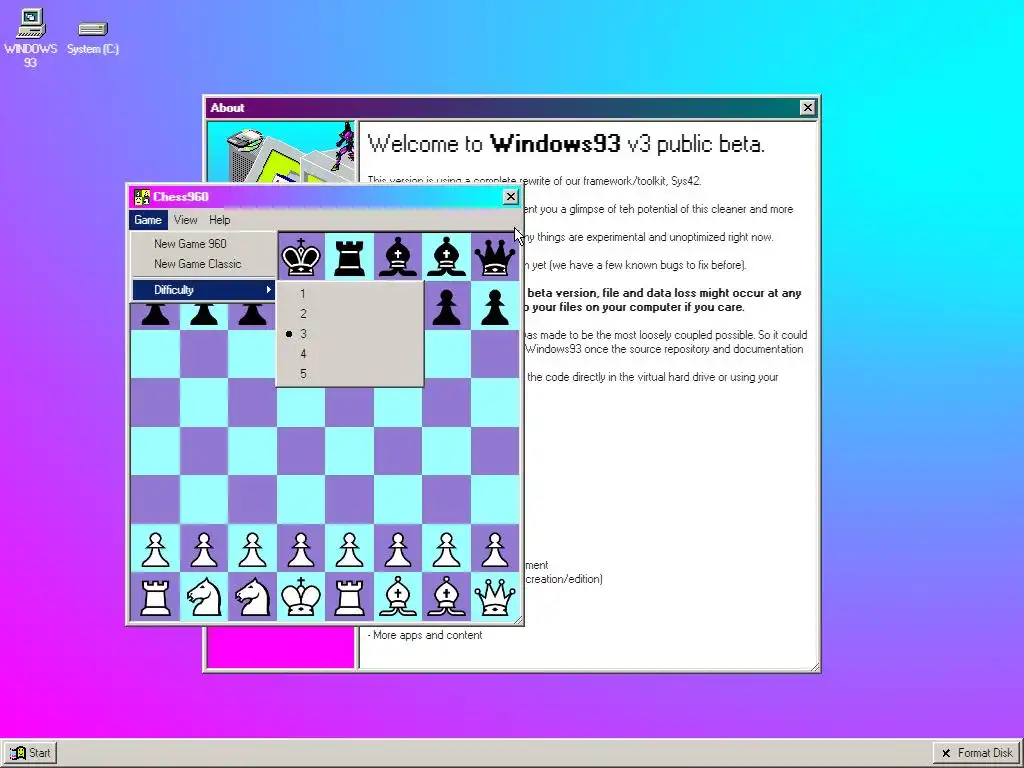Viewport: 1024px width, 768px height.
Task: Set difficulty level to 5
Action: pyautogui.click(x=350, y=374)
